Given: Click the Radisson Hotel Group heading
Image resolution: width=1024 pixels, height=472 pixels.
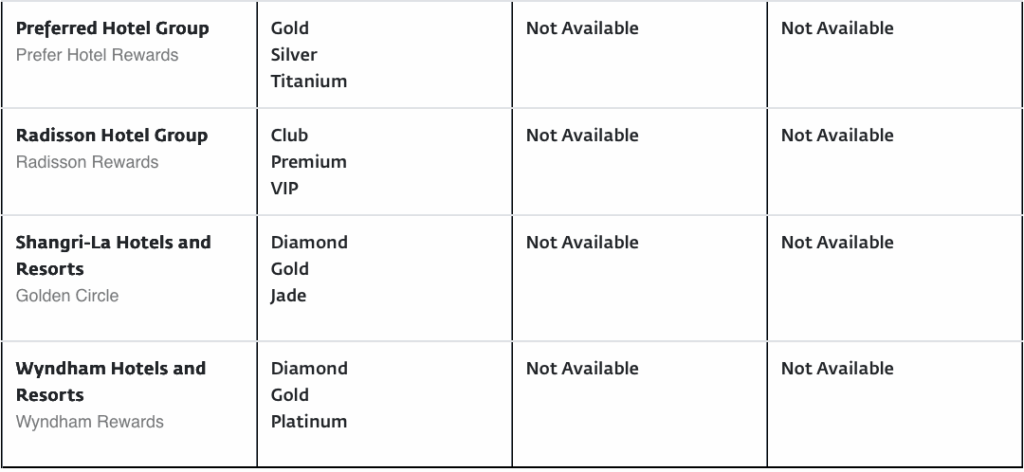Looking at the screenshot, I should tap(112, 135).
